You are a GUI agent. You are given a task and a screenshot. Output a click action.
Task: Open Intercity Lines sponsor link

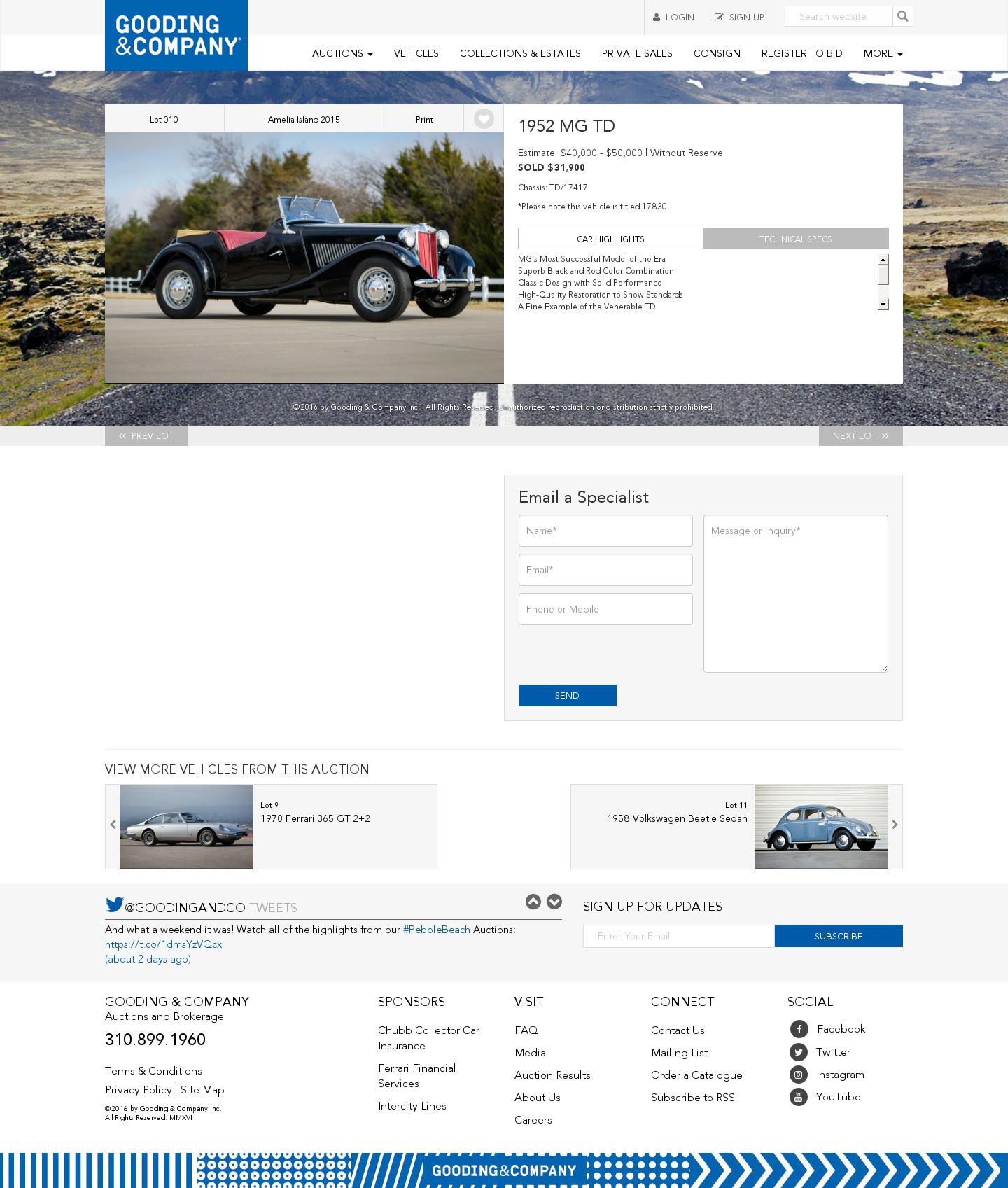coord(412,1106)
